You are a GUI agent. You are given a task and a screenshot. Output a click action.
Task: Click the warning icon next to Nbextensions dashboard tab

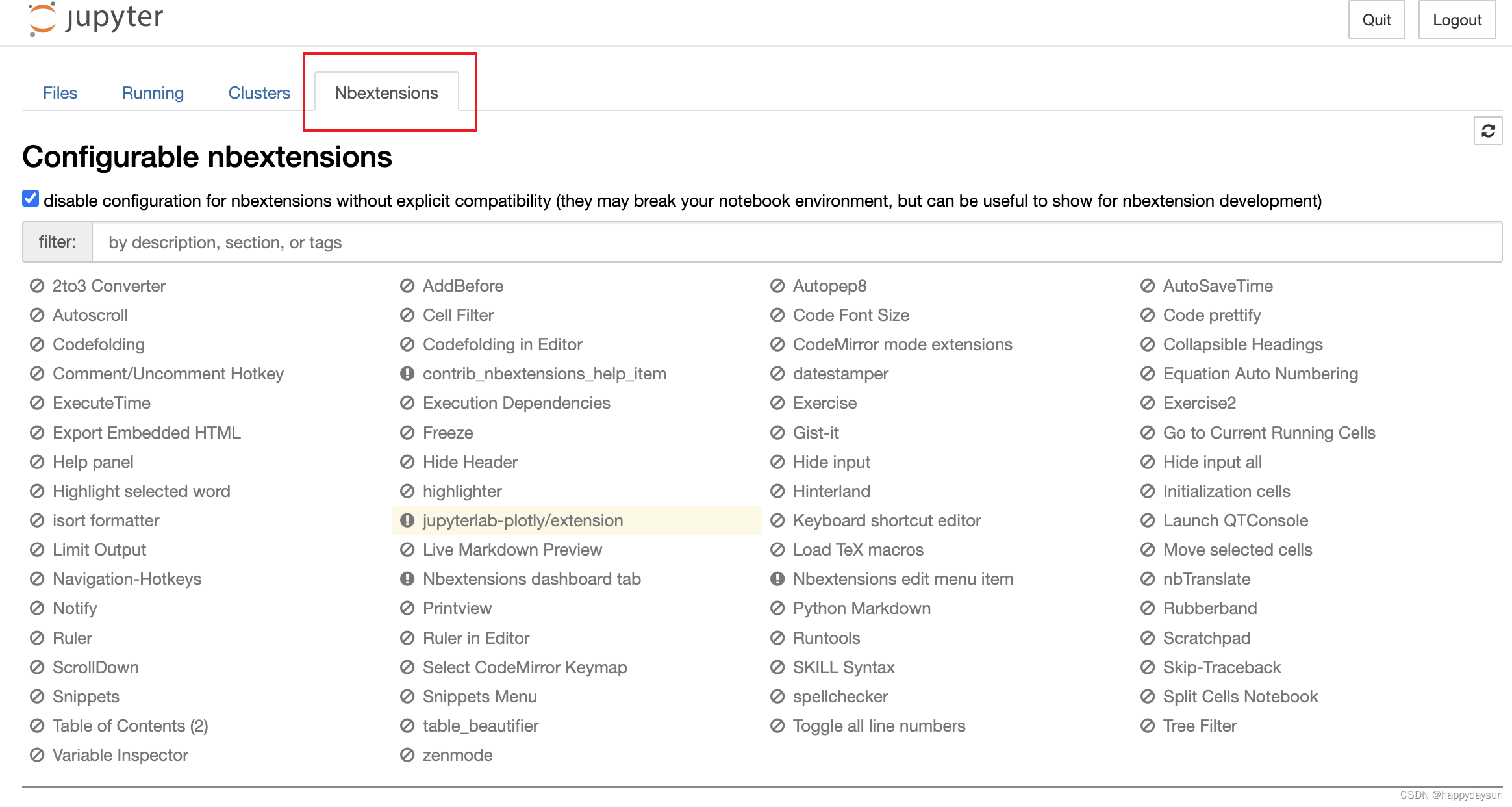(x=407, y=579)
